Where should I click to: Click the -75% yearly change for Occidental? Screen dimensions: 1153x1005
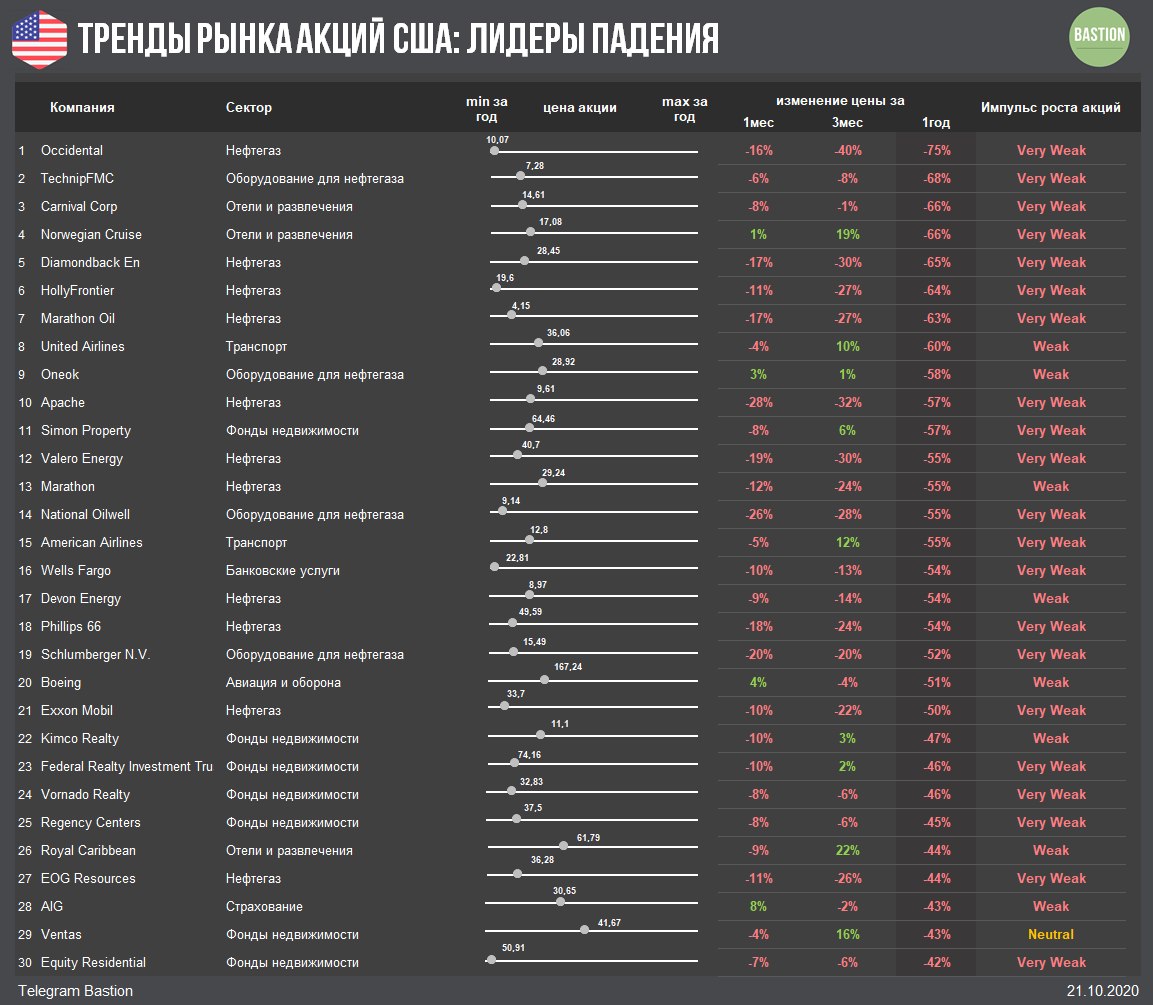[x=937, y=151]
